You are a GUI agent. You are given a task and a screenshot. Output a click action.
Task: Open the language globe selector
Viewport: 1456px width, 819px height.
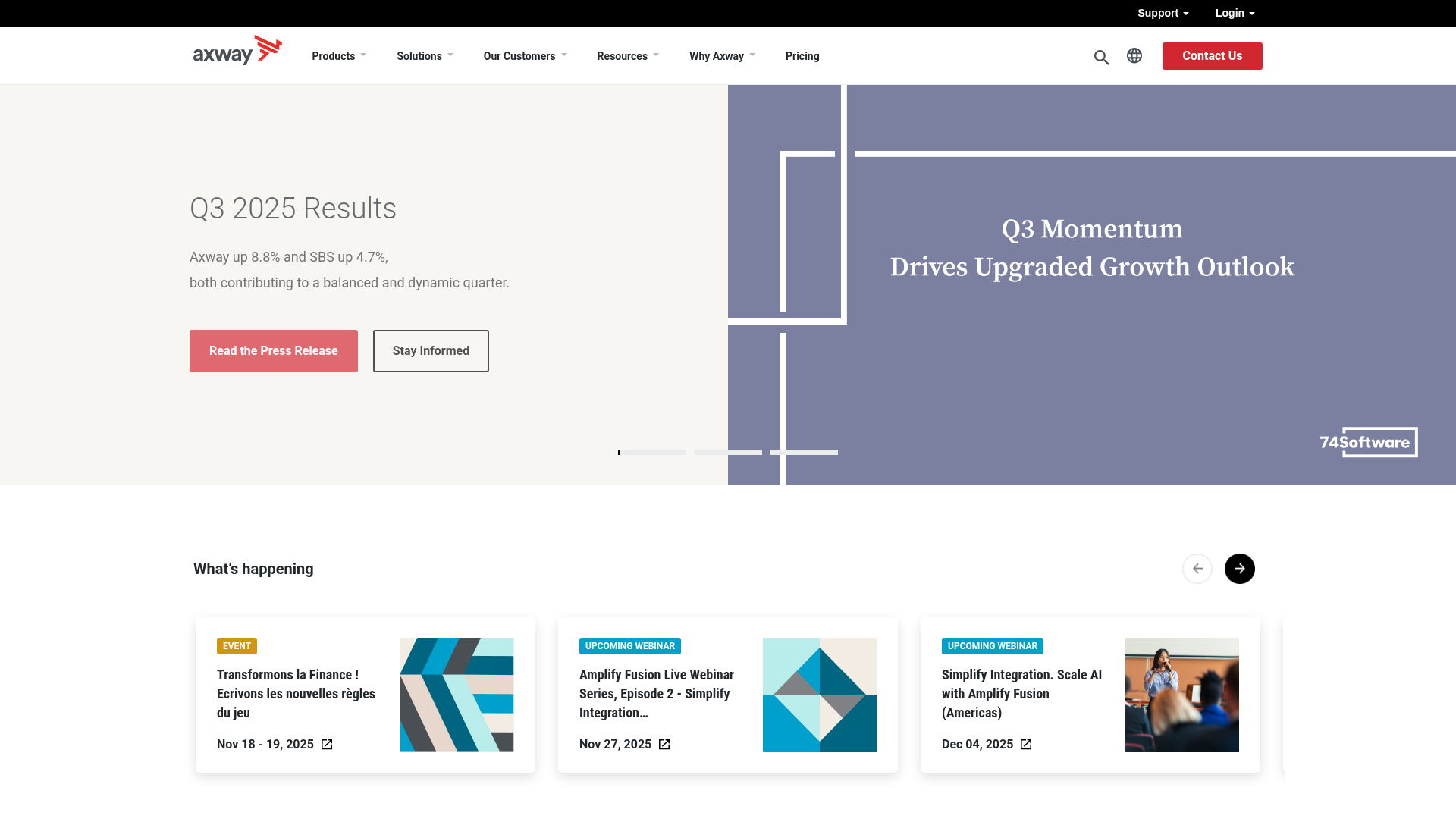pos(1134,55)
